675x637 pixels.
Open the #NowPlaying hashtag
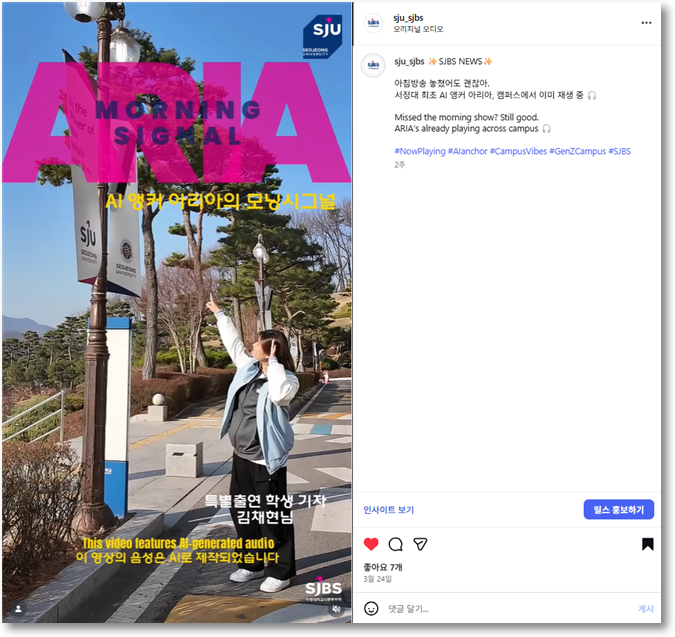tap(420, 151)
